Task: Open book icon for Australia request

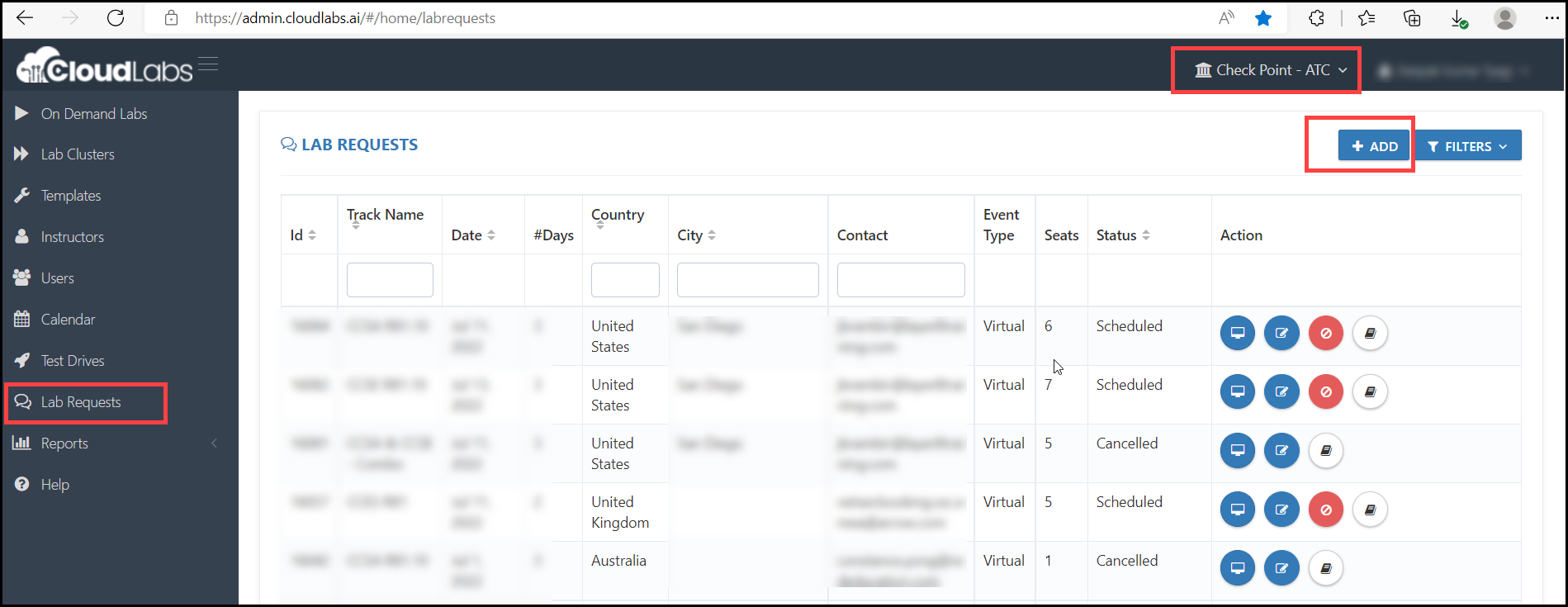Action: pyautogui.click(x=1326, y=567)
